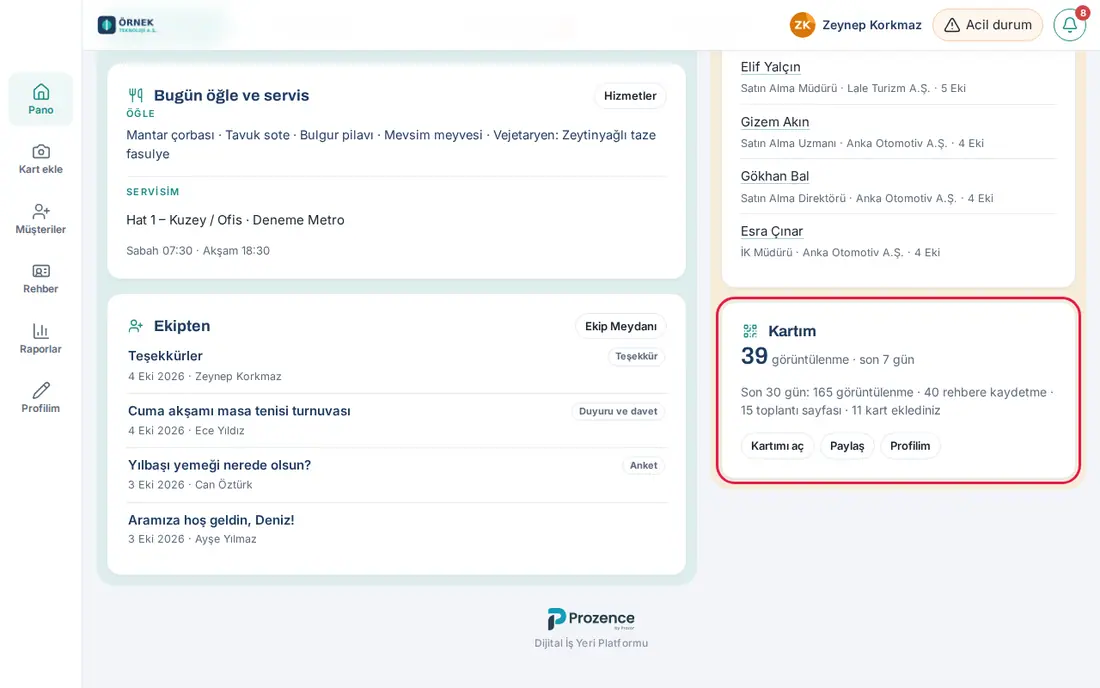Open Profilim button in Kartım card
This screenshot has height=688, width=1100.
tap(910, 446)
